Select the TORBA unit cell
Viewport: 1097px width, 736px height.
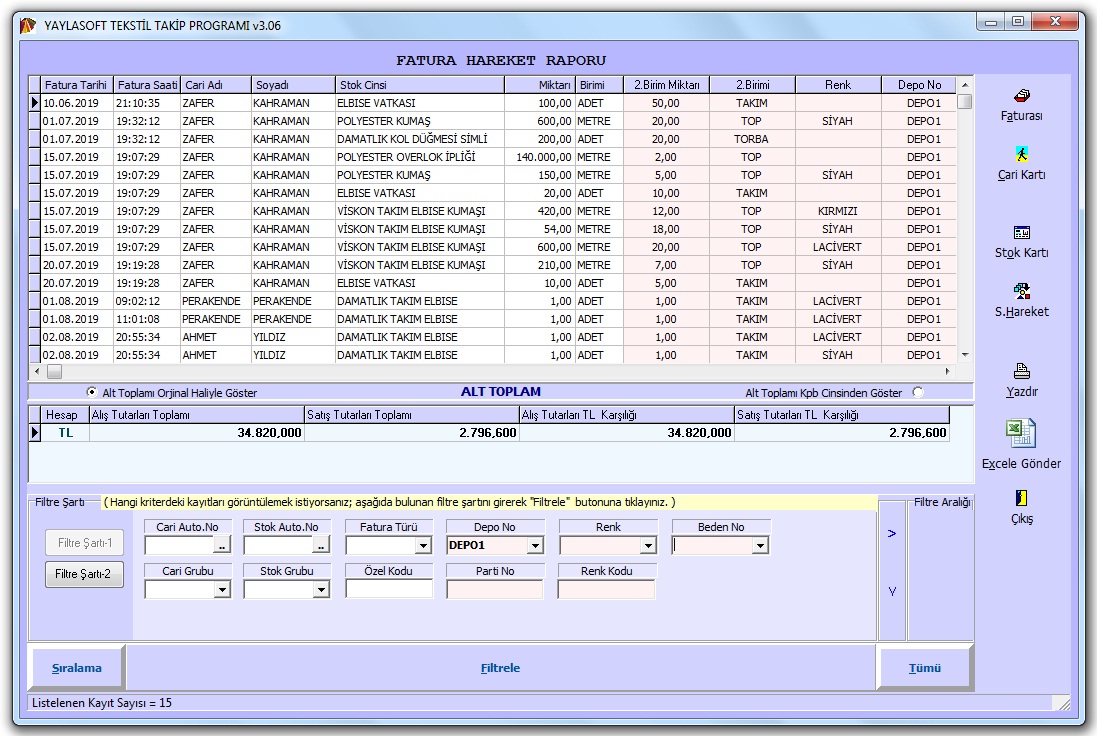[751, 139]
